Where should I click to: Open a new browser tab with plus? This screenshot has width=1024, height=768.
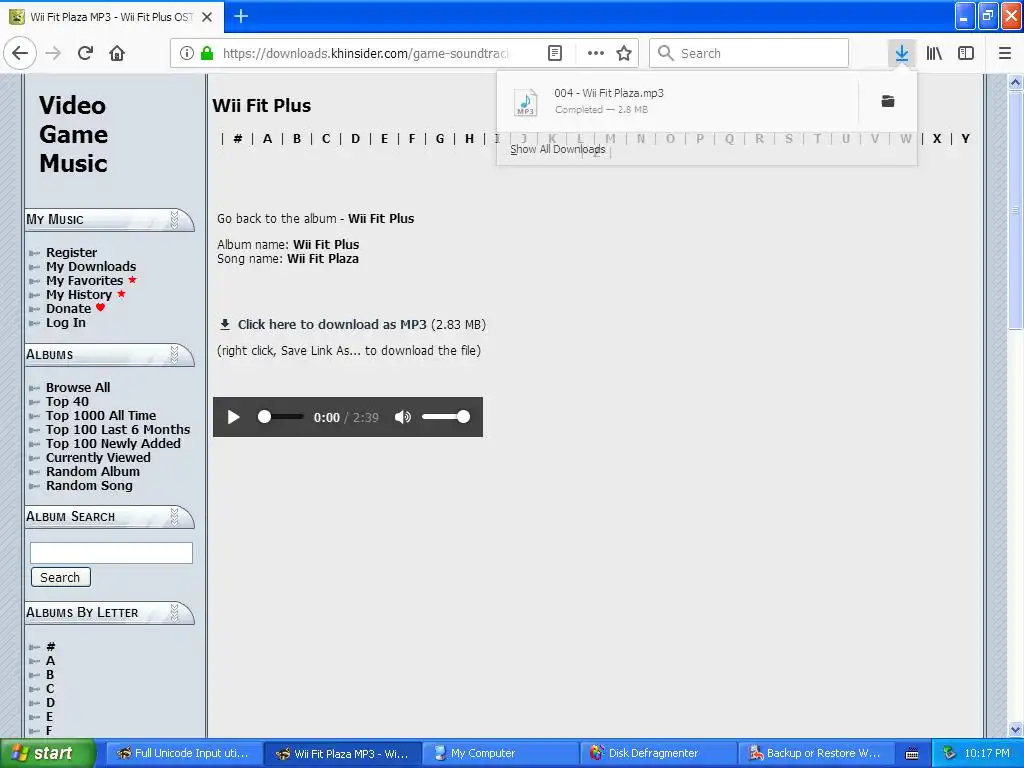pyautogui.click(x=241, y=16)
